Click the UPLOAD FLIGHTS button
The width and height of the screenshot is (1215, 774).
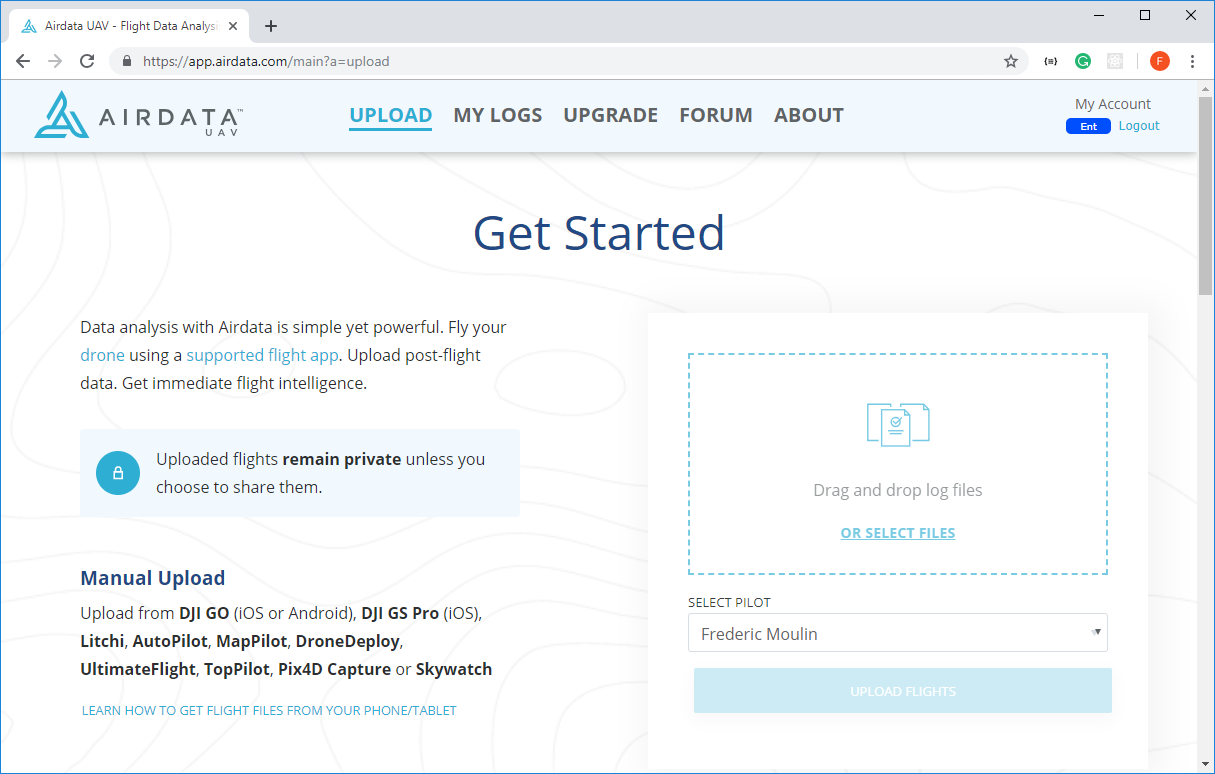903,691
